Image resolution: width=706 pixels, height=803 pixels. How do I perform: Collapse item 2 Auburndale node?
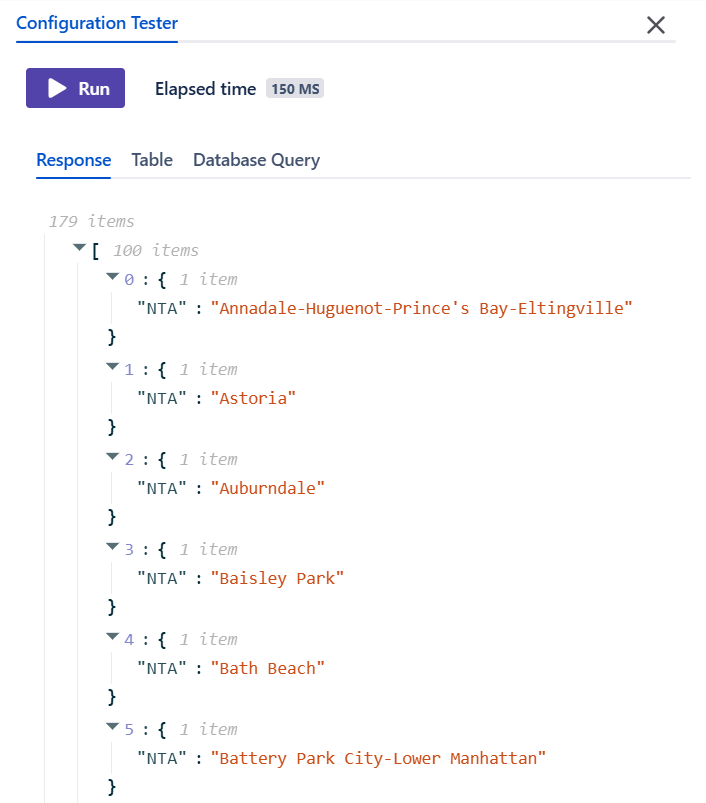112,457
